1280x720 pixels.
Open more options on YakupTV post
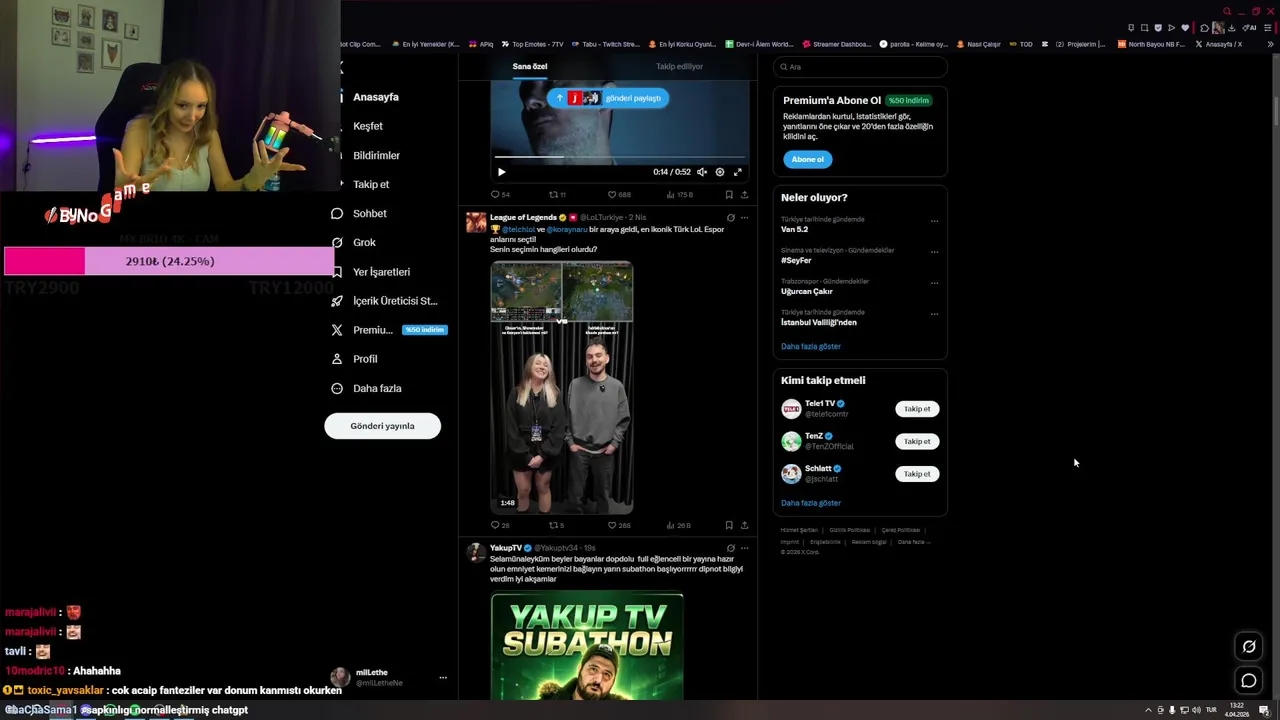click(744, 548)
